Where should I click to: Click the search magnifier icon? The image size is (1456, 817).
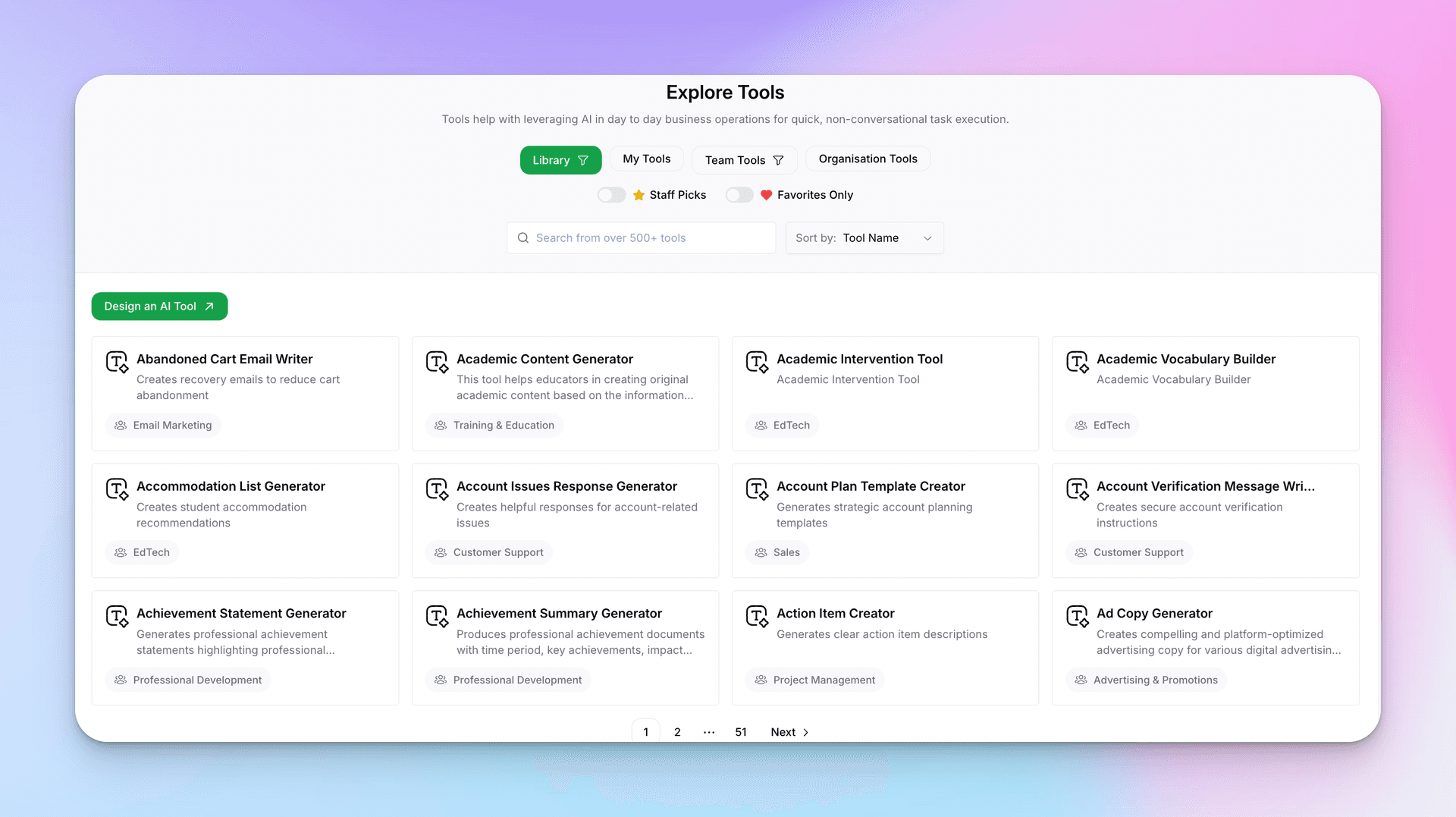click(x=523, y=237)
